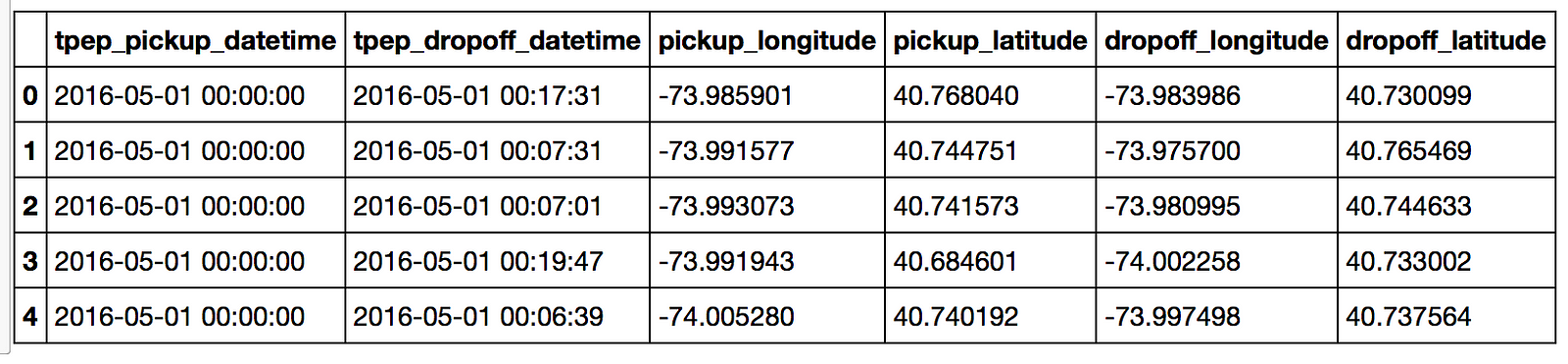Click the dropoff_longitude column header
The image size is (1568, 364).
[x=1216, y=40]
